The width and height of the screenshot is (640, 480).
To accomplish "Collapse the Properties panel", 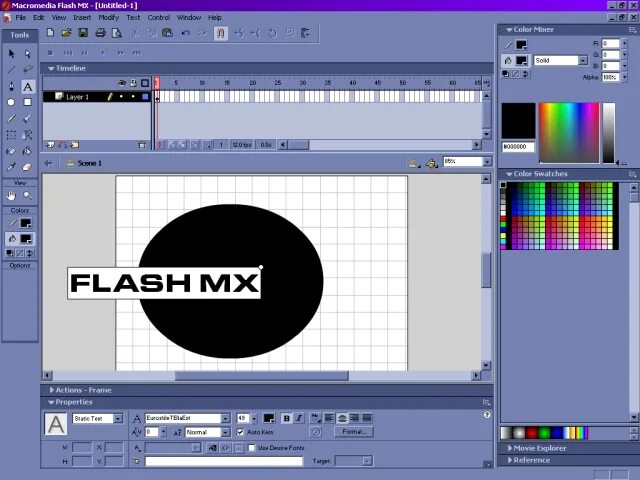I will point(51,402).
